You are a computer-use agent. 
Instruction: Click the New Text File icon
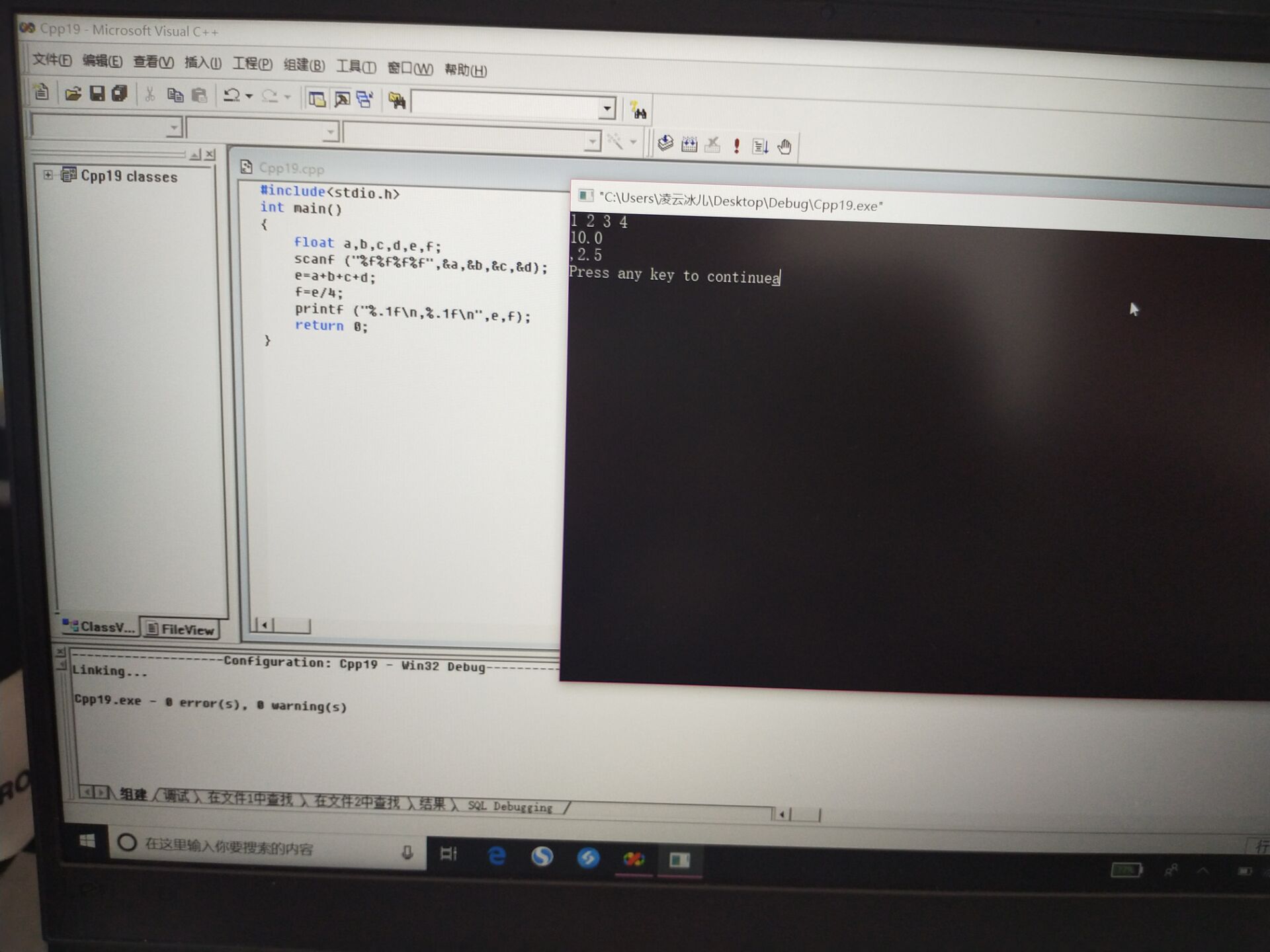pos(42,92)
